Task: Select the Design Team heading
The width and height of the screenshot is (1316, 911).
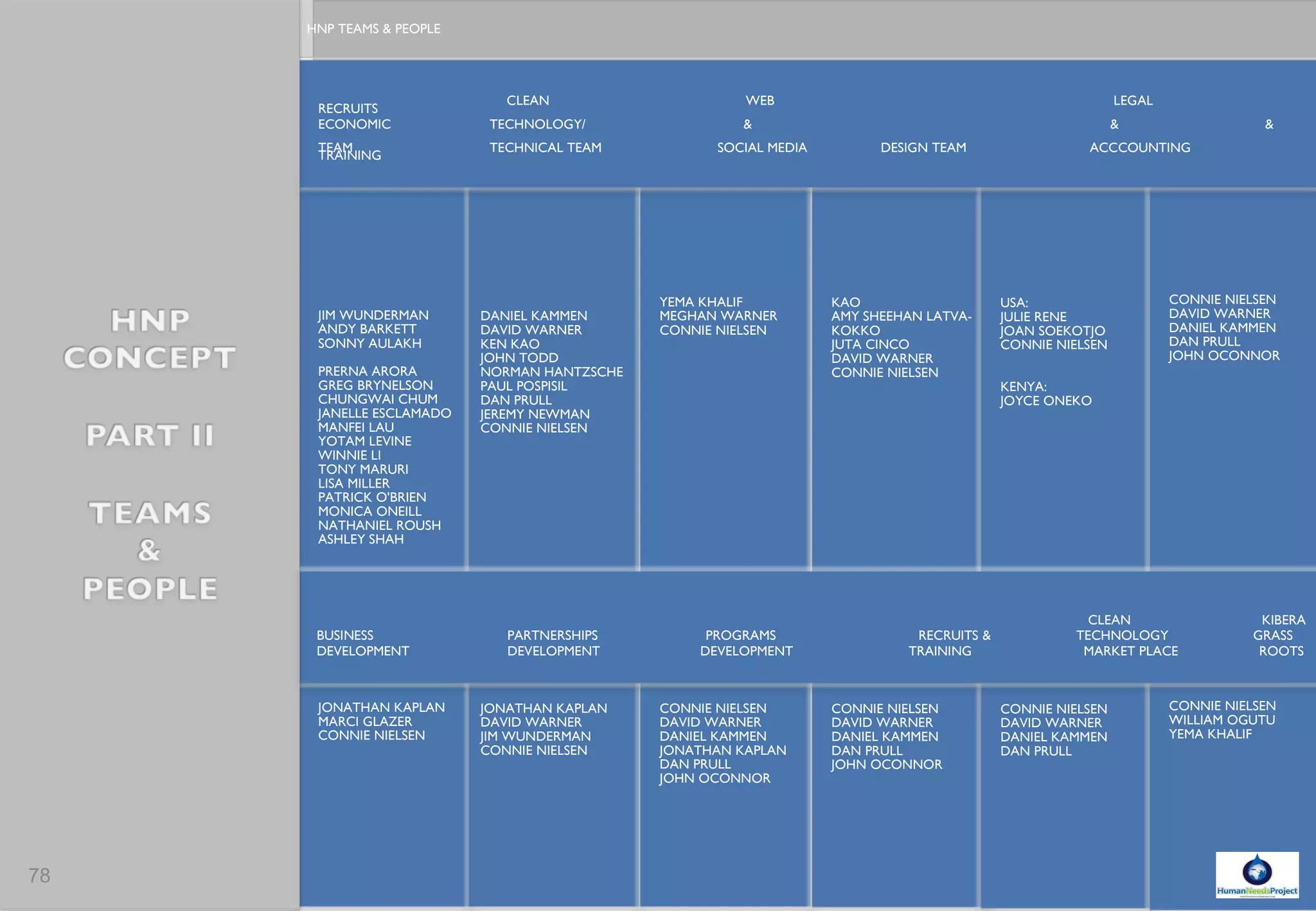Action: 923,148
